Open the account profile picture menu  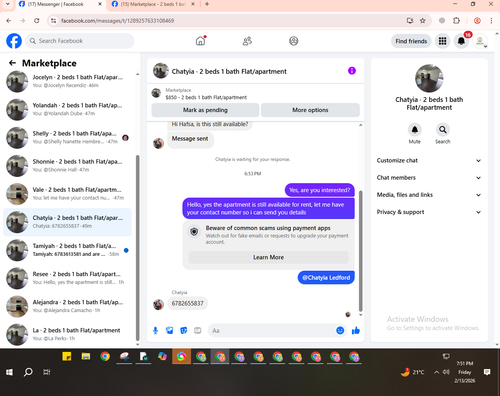point(480,41)
